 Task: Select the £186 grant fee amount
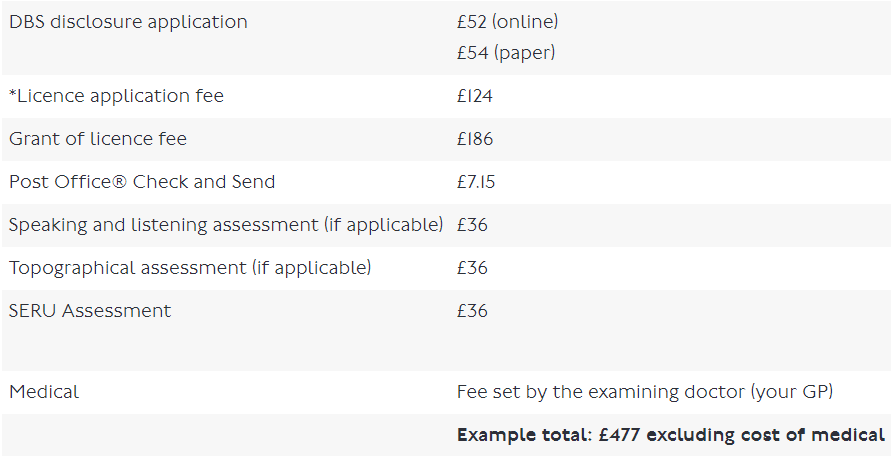click(475, 139)
